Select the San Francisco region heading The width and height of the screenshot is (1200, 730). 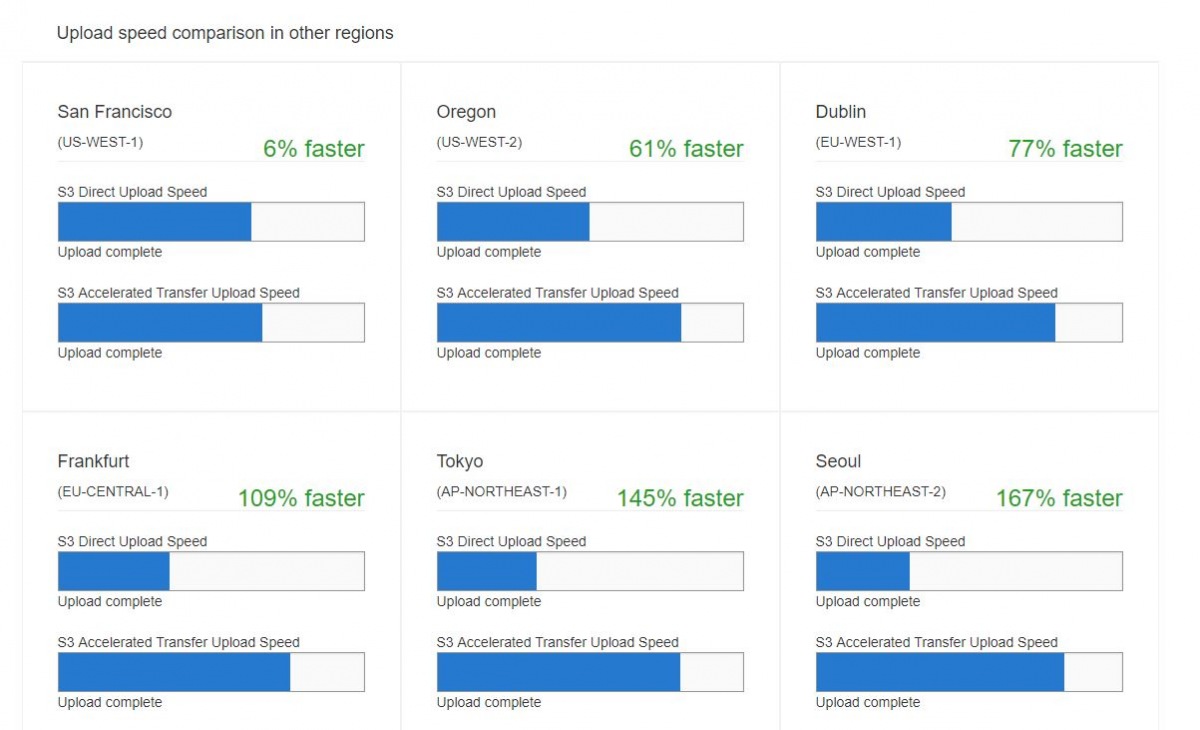[115, 112]
